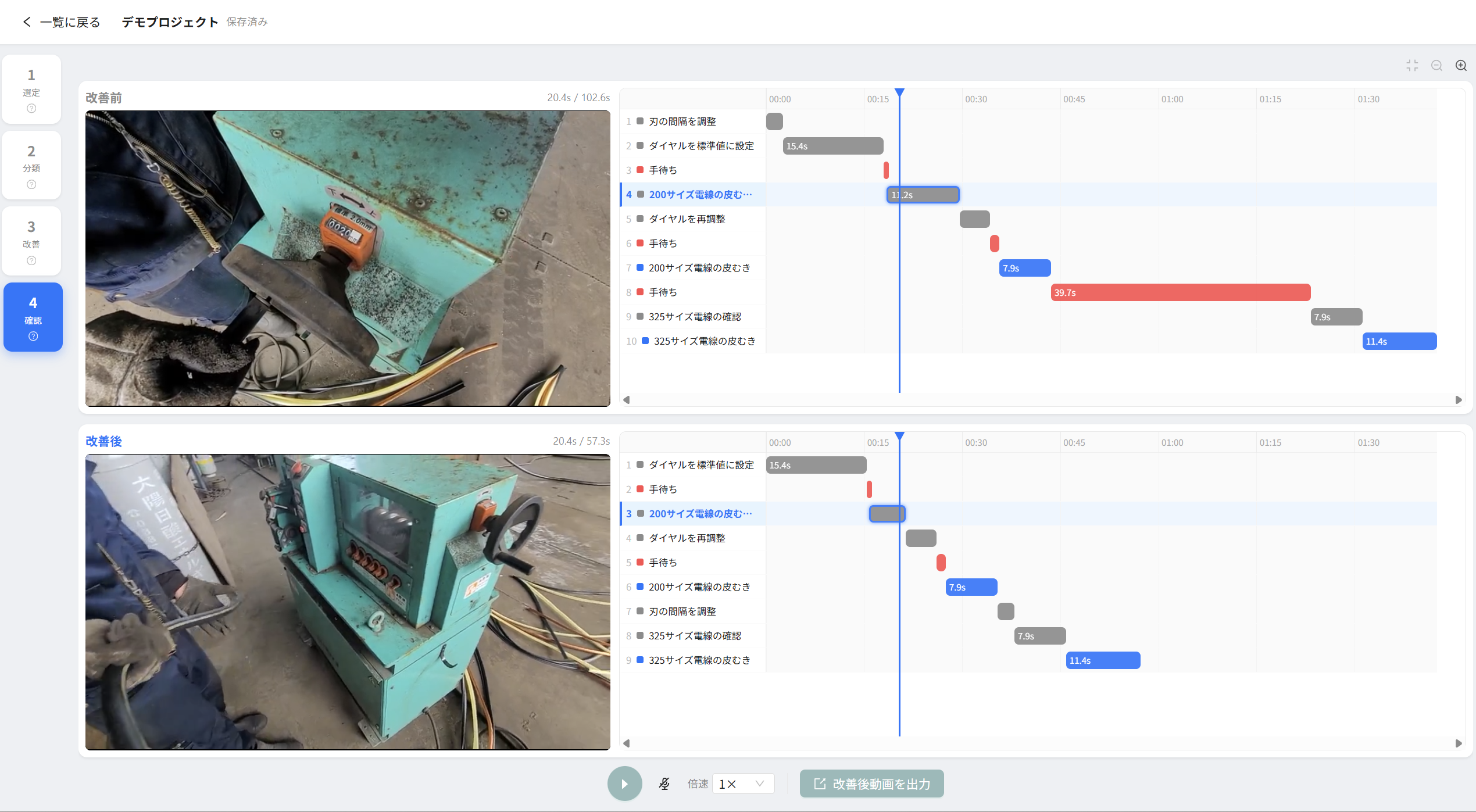Image resolution: width=1476 pixels, height=812 pixels.
Task: Show help for step 2 分類
Action: coord(31,184)
